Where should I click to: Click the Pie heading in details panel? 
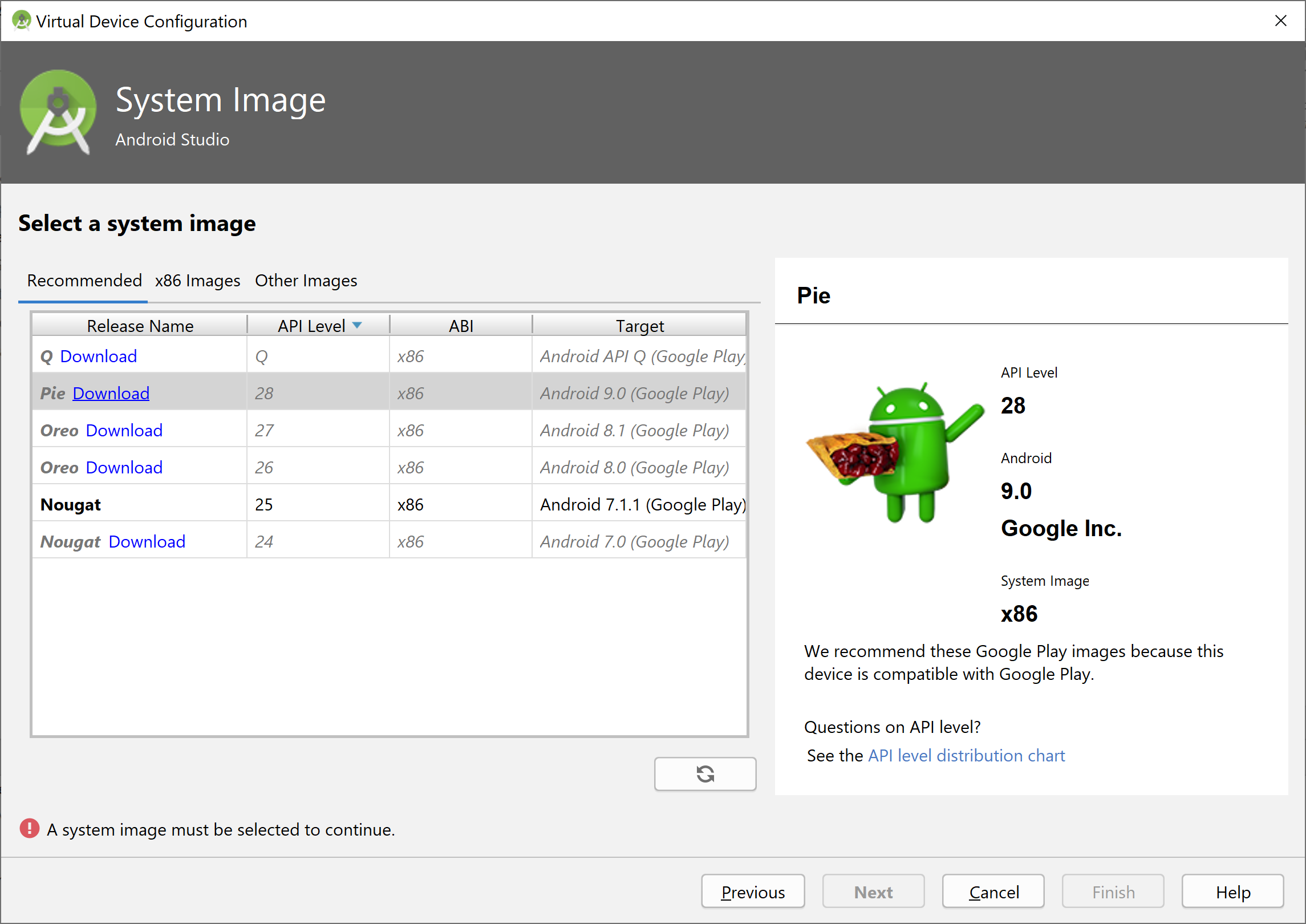[x=814, y=295]
